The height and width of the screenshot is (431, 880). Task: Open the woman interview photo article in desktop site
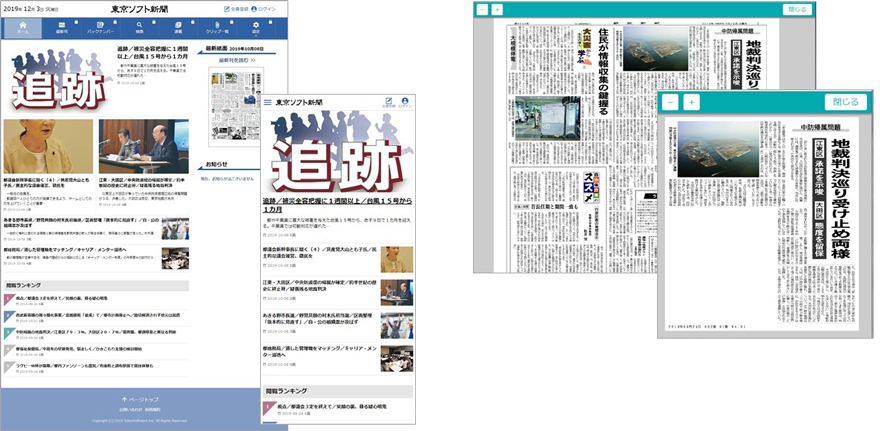[48, 146]
